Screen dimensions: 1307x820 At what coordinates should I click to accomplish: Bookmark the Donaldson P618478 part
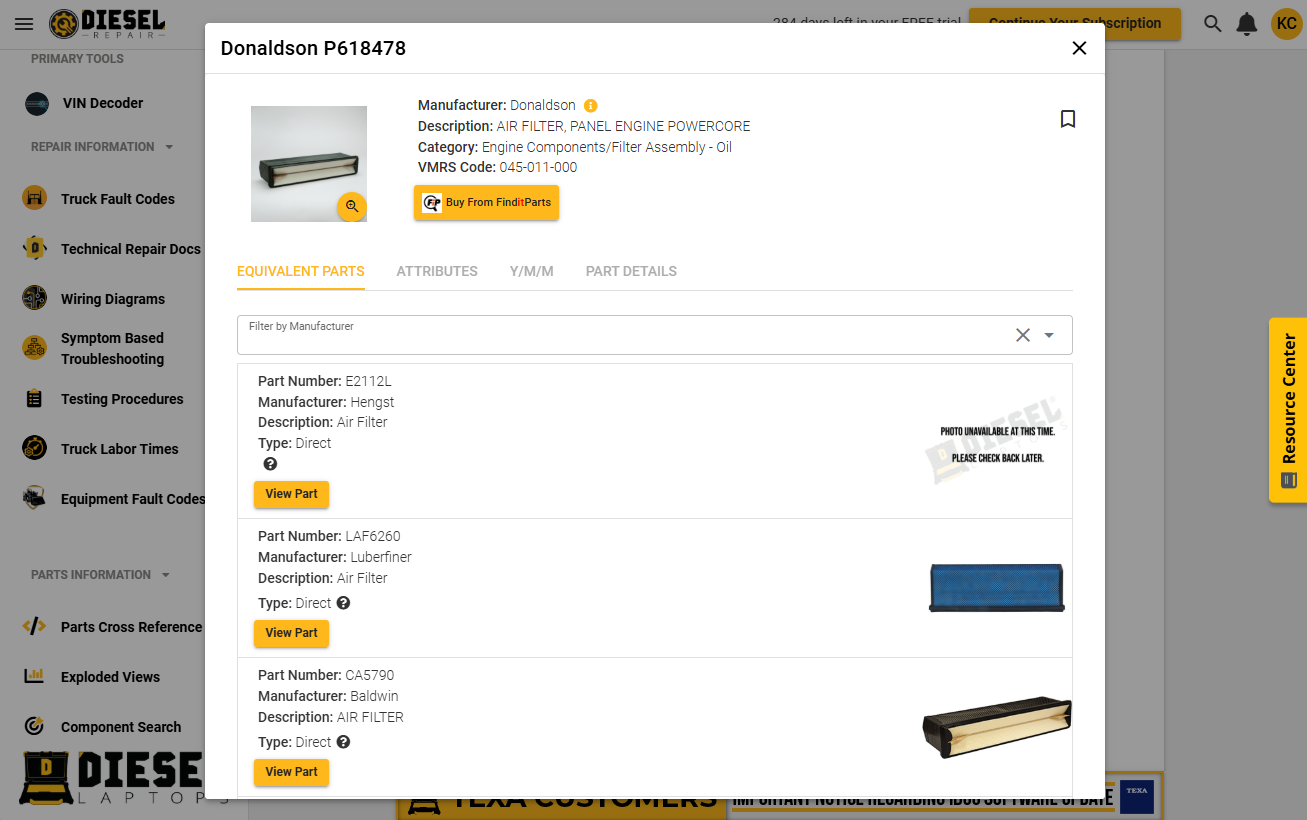[x=1068, y=119]
